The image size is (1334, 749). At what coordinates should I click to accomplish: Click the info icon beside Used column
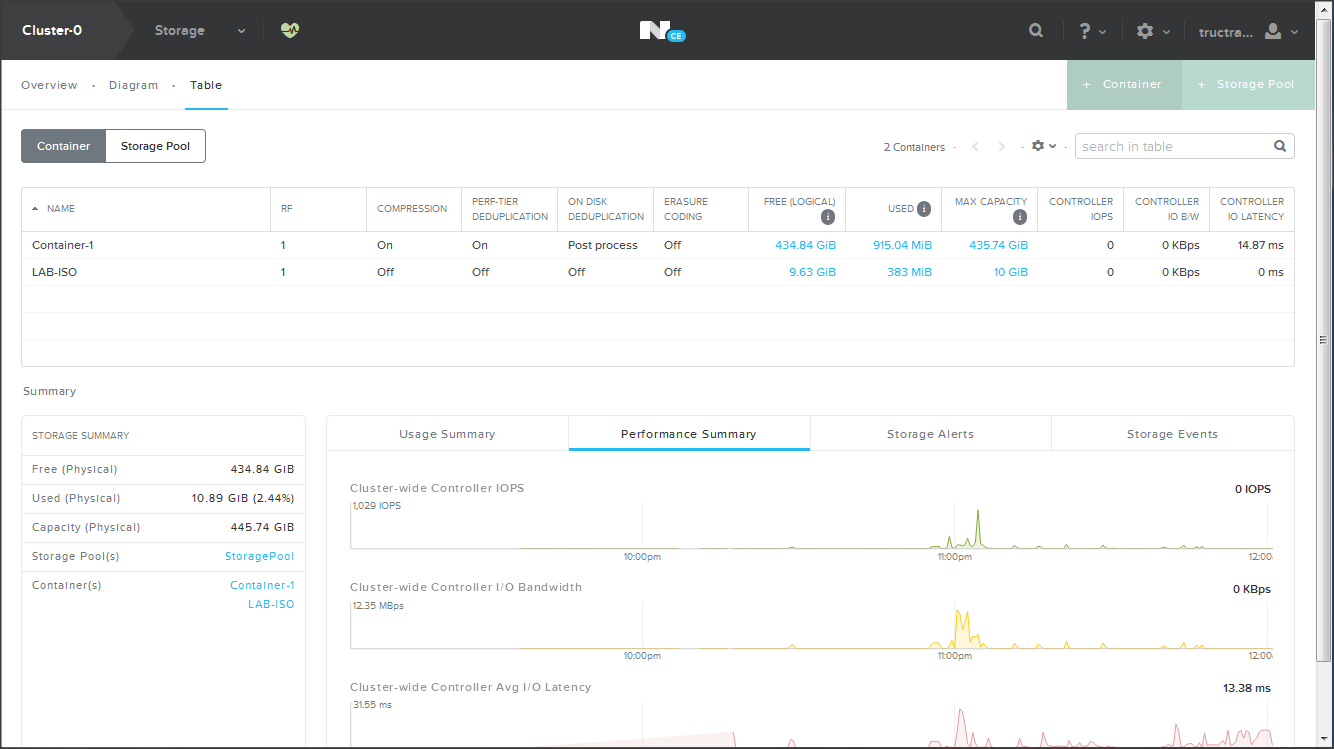tap(924, 209)
